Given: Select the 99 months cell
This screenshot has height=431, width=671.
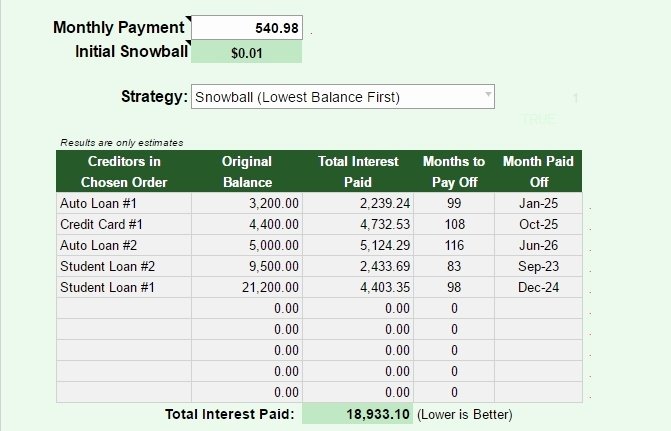Looking at the screenshot, I should (454, 203).
